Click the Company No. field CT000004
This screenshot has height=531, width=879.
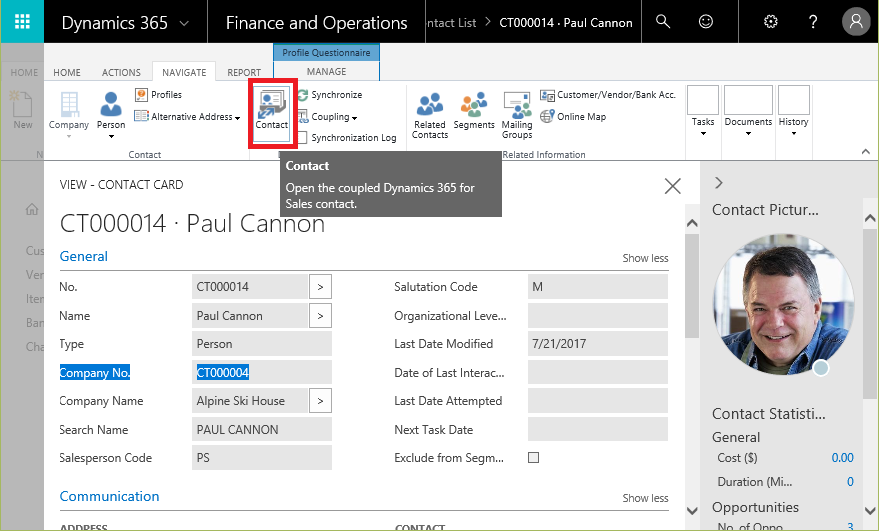pyautogui.click(x=262, y=372)
